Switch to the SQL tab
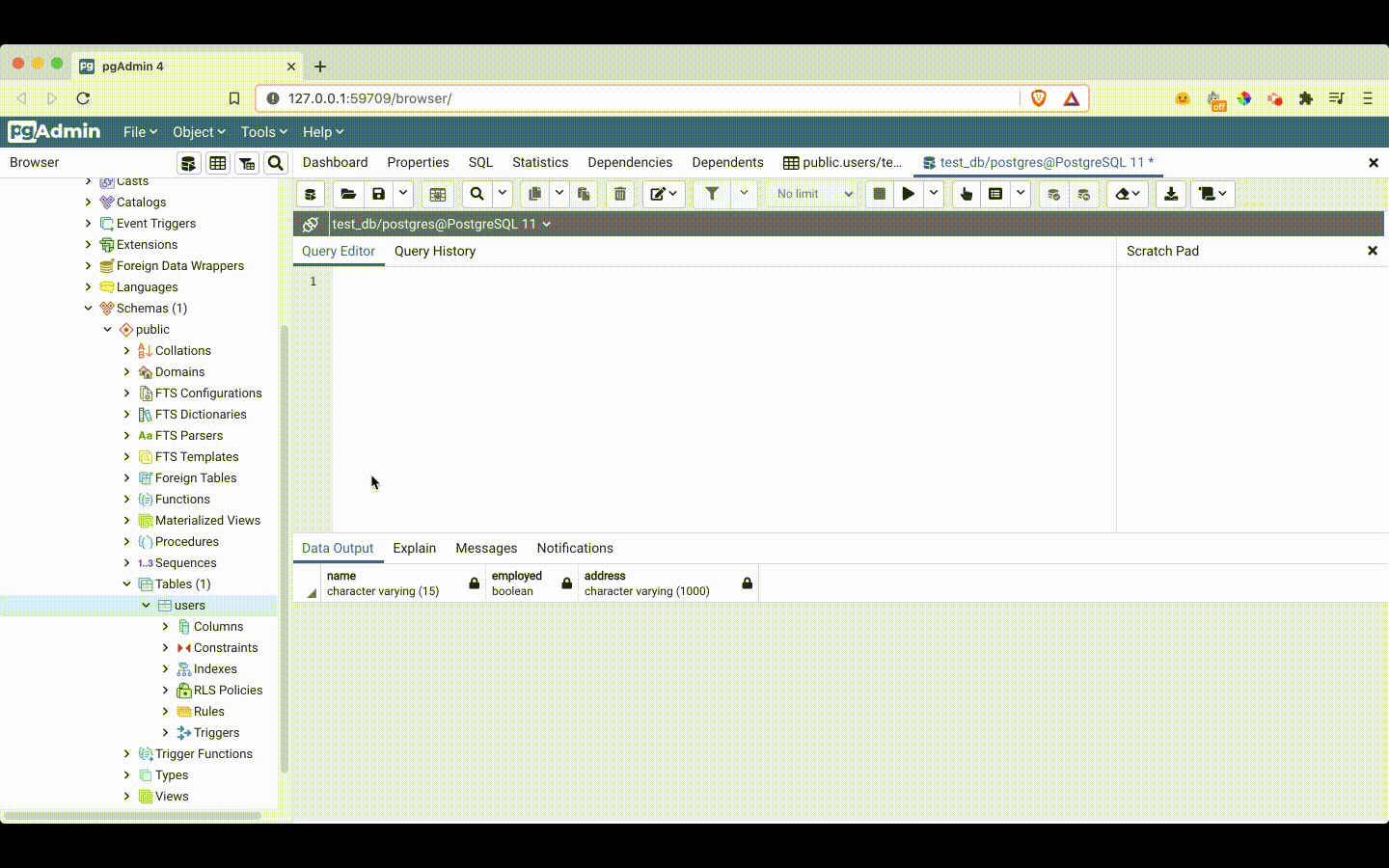Image resolution: width=1389 pixels, height=868 pixels. coord(480,163)
